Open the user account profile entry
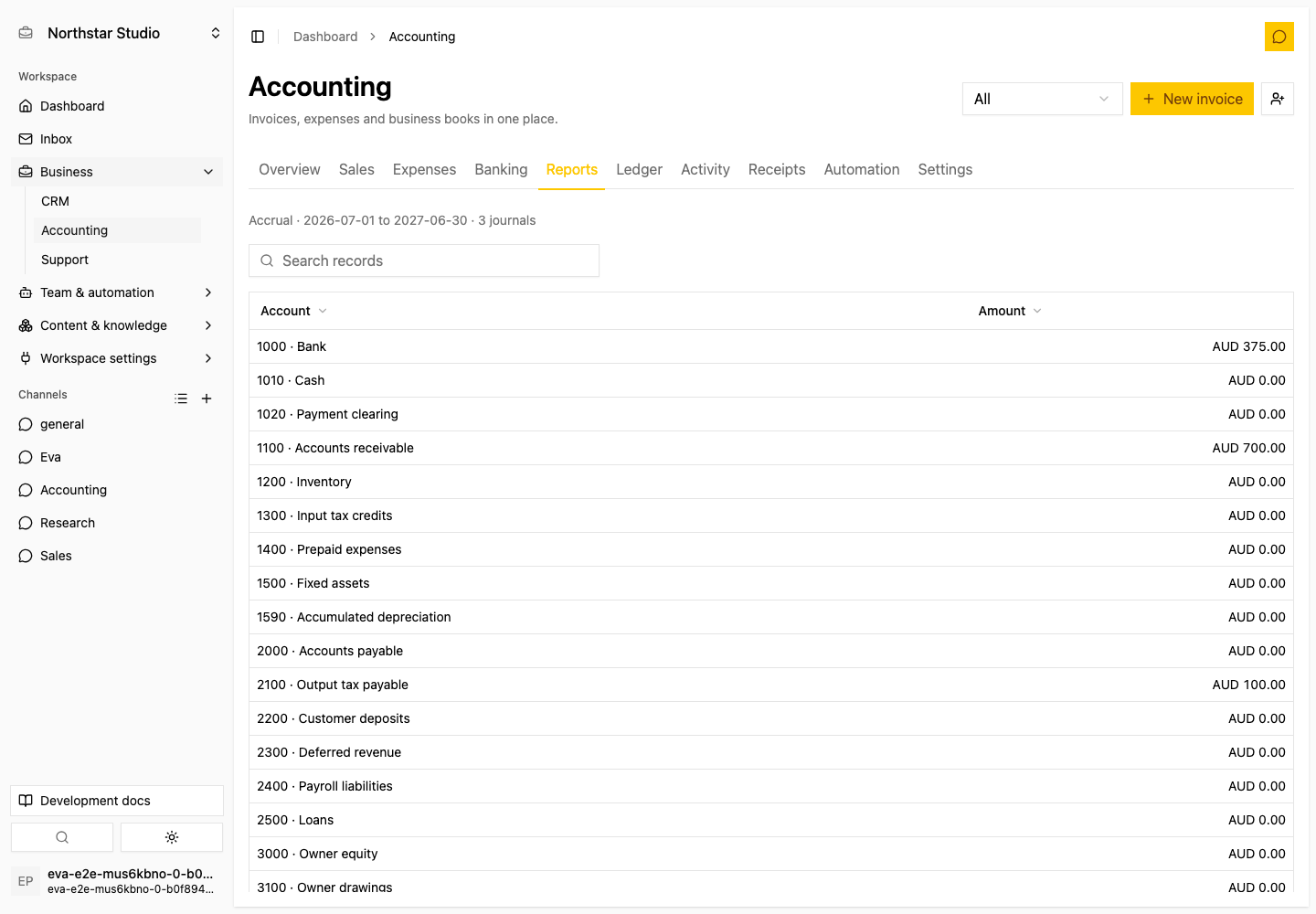1316x914 pixels. point(117,881)
